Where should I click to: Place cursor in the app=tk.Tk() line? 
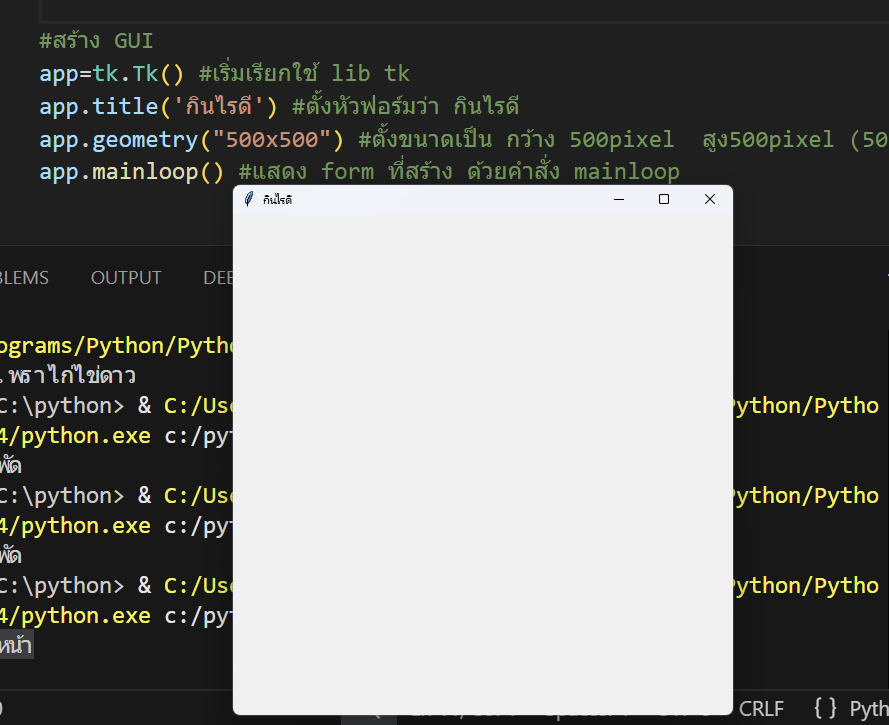112,74
